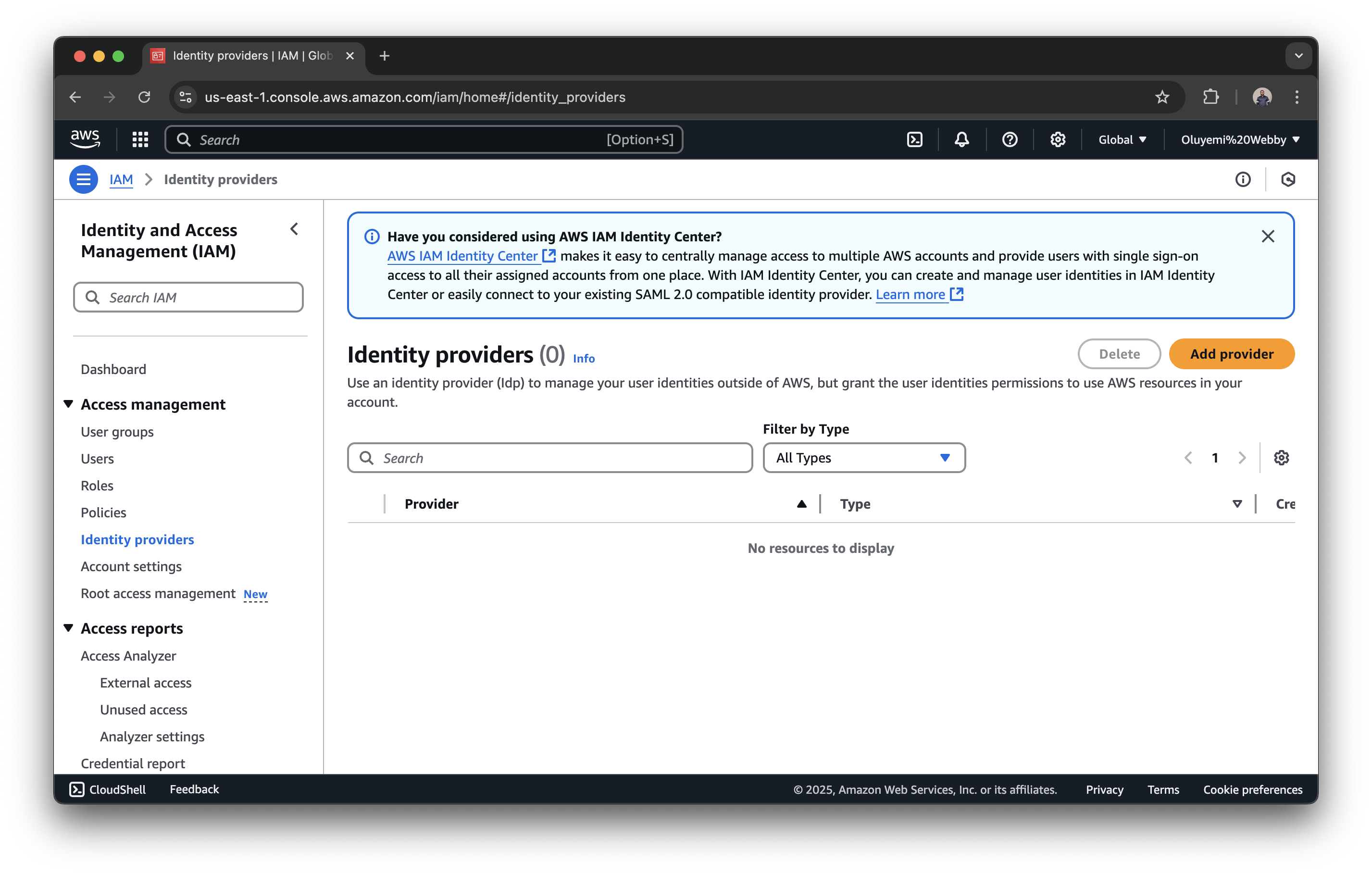Viewport: 1372px width, 875px height.
Task: Open the AWS services grid menu
Action: (139, 139)
